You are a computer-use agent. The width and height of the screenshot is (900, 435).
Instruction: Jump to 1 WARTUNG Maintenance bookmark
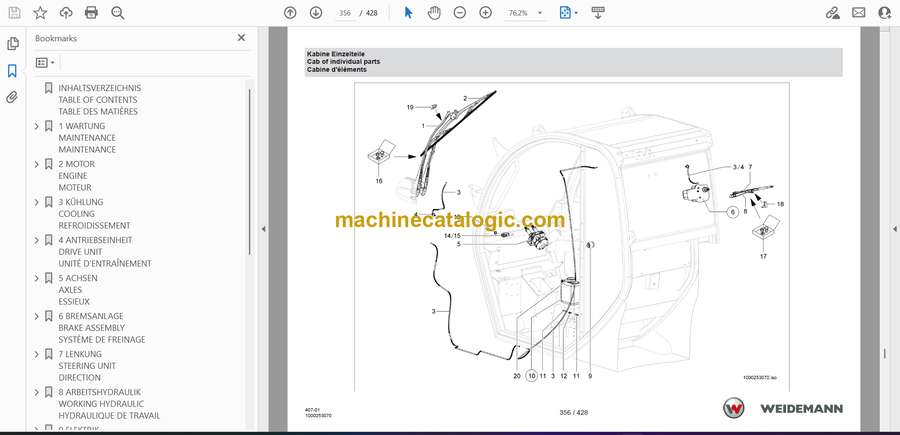(87, 138)
